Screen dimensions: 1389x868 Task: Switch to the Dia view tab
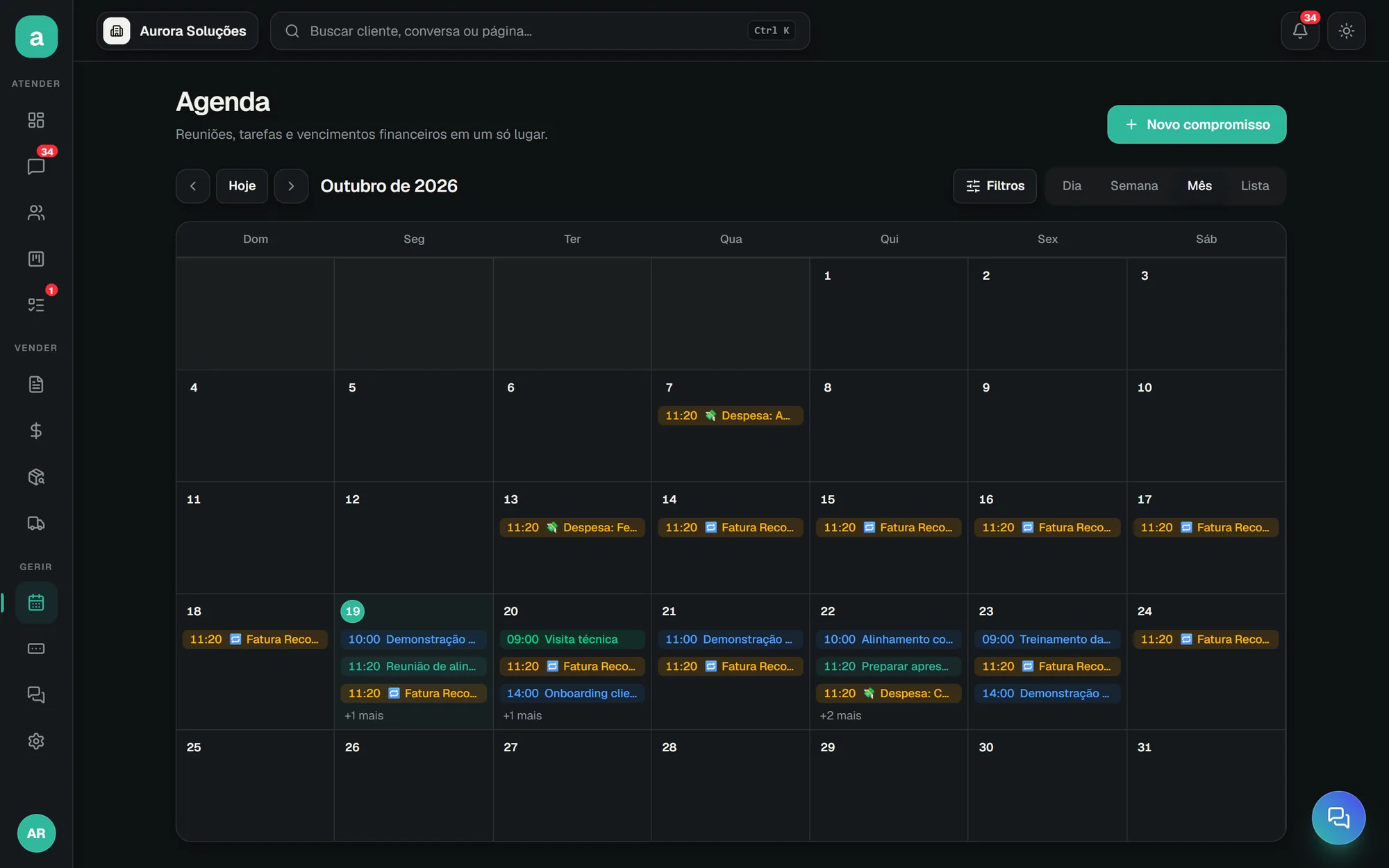1072,186
